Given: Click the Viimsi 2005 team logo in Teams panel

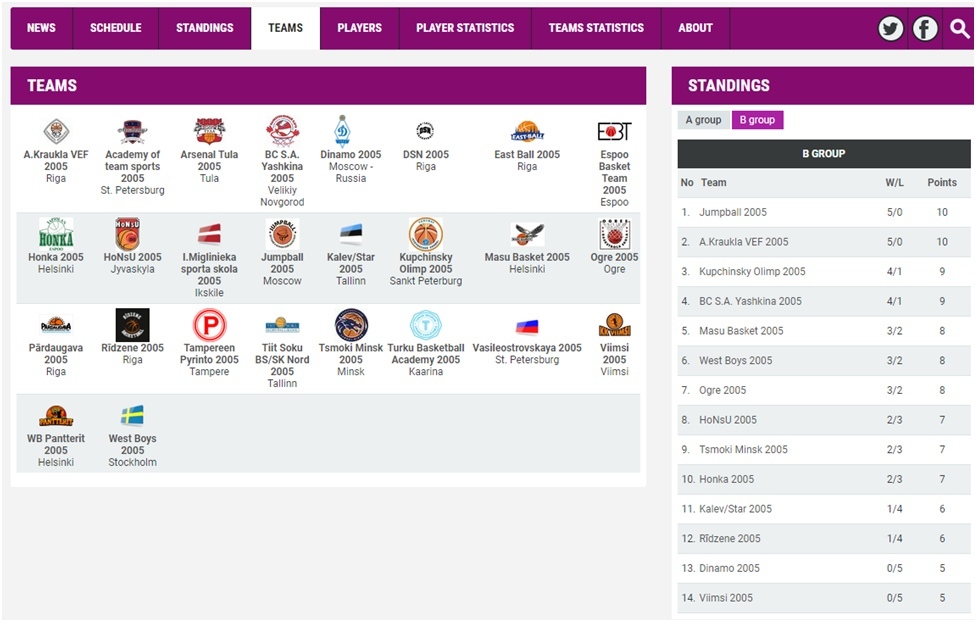Looking at the screenshot, I should (614, 325).
